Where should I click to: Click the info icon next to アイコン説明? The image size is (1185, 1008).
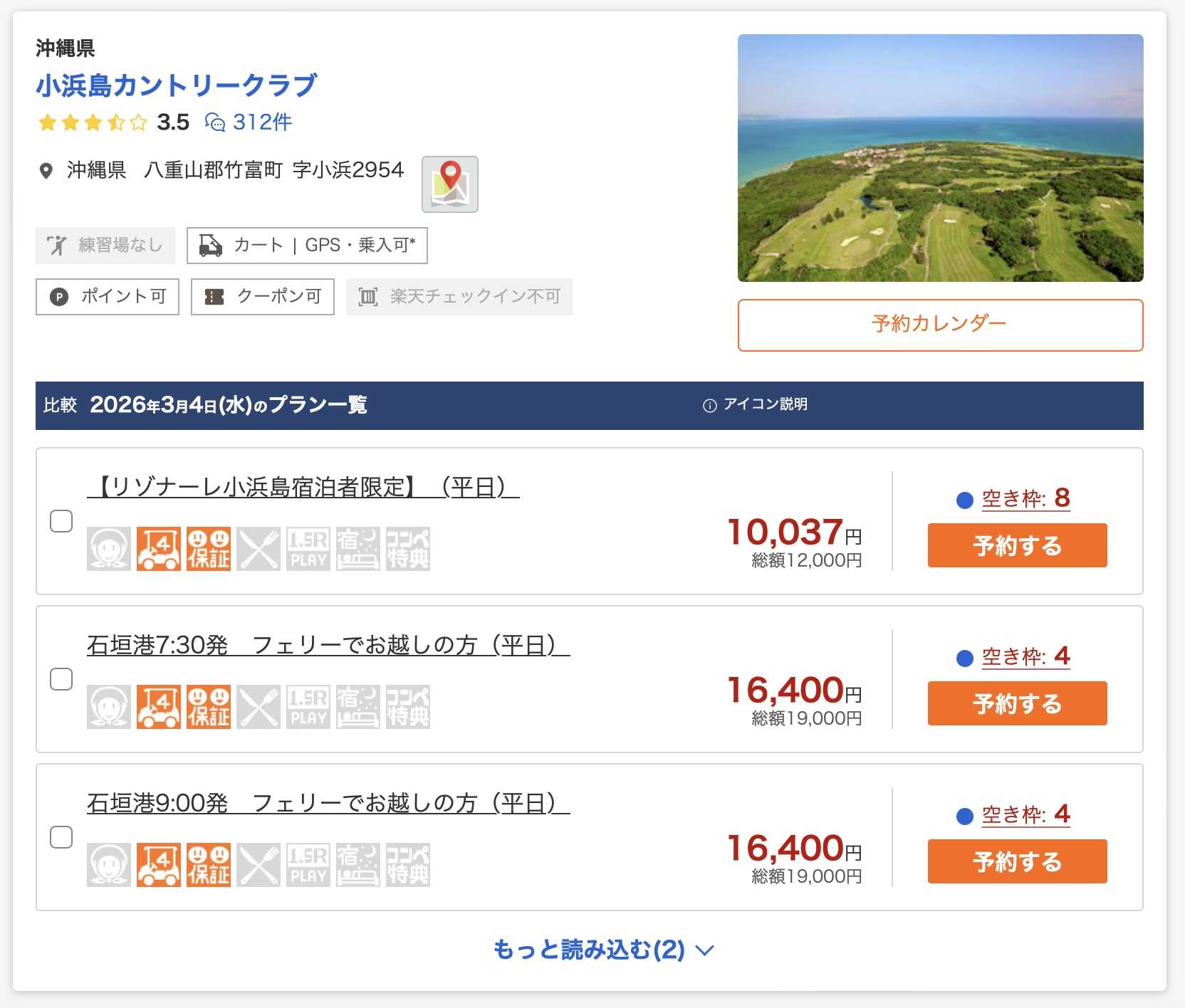[x=709, y=406]
